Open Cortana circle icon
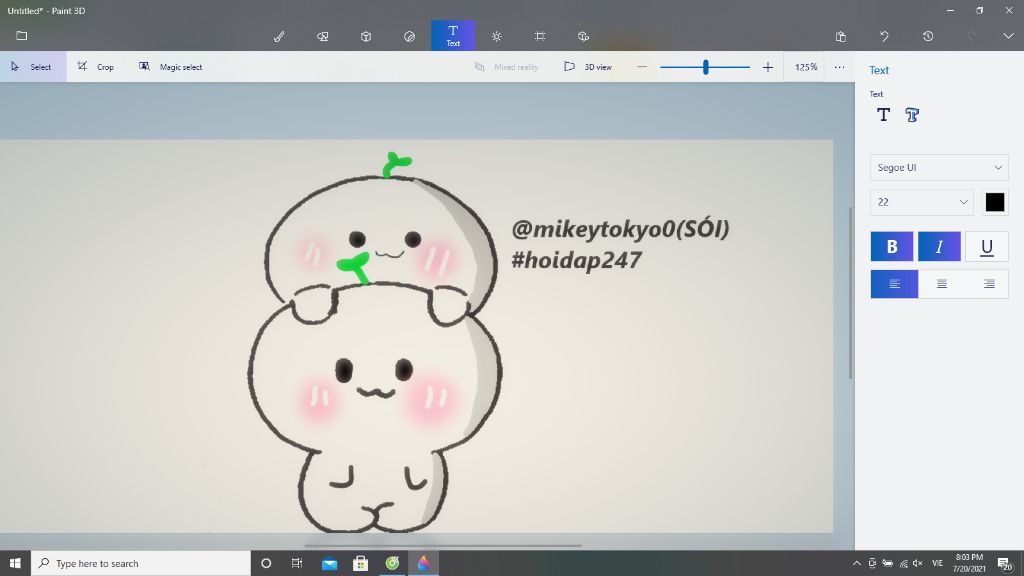 266,563
